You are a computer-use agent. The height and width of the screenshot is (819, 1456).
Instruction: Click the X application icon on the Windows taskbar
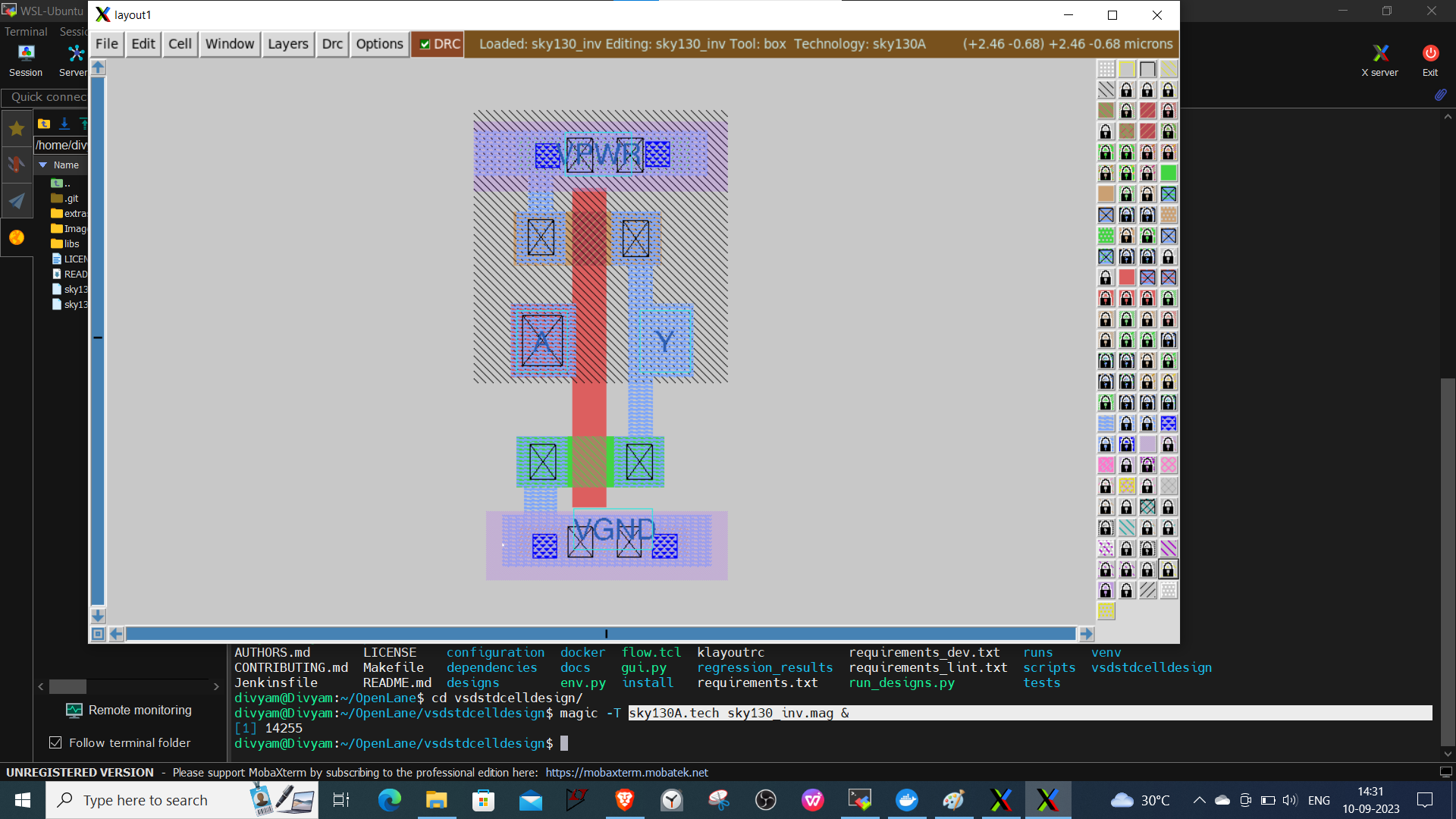point(1048,799)
